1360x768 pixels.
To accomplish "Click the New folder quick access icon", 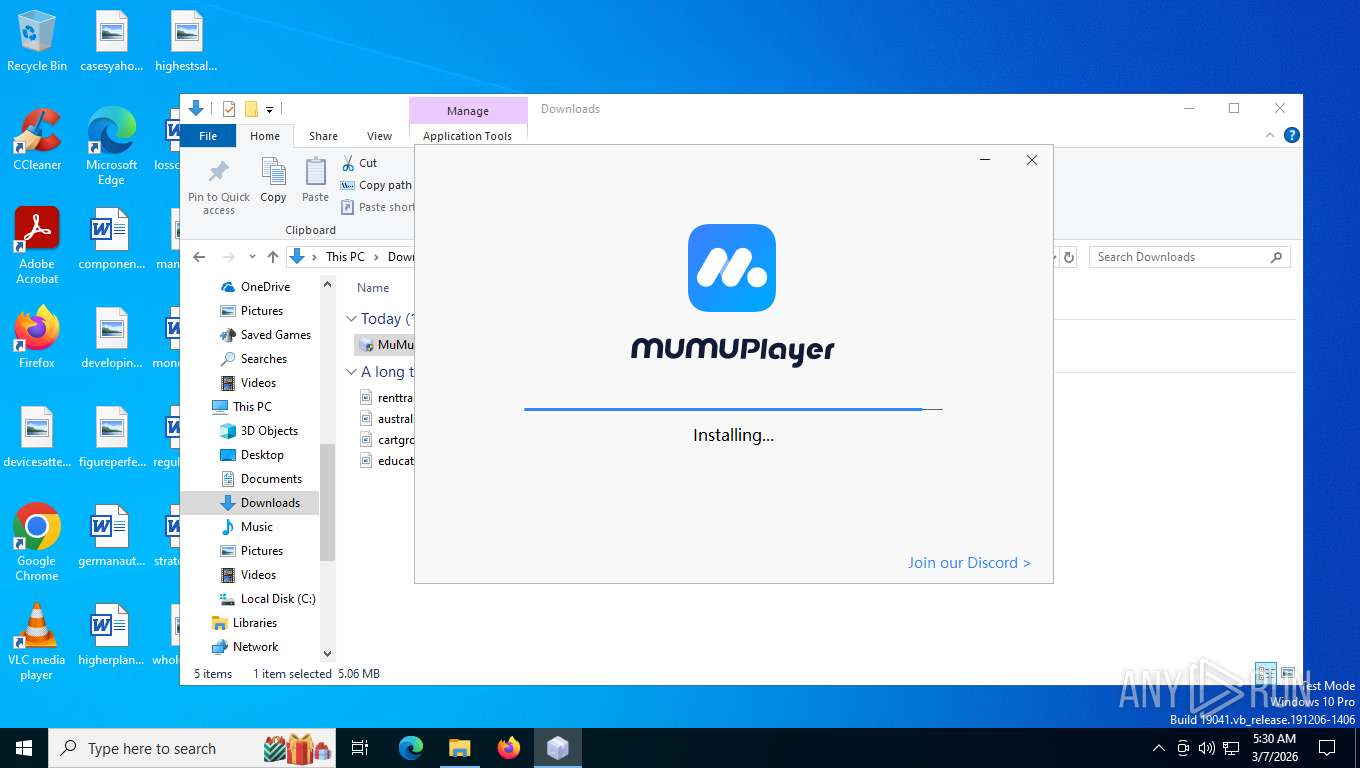I will point(251,109).
